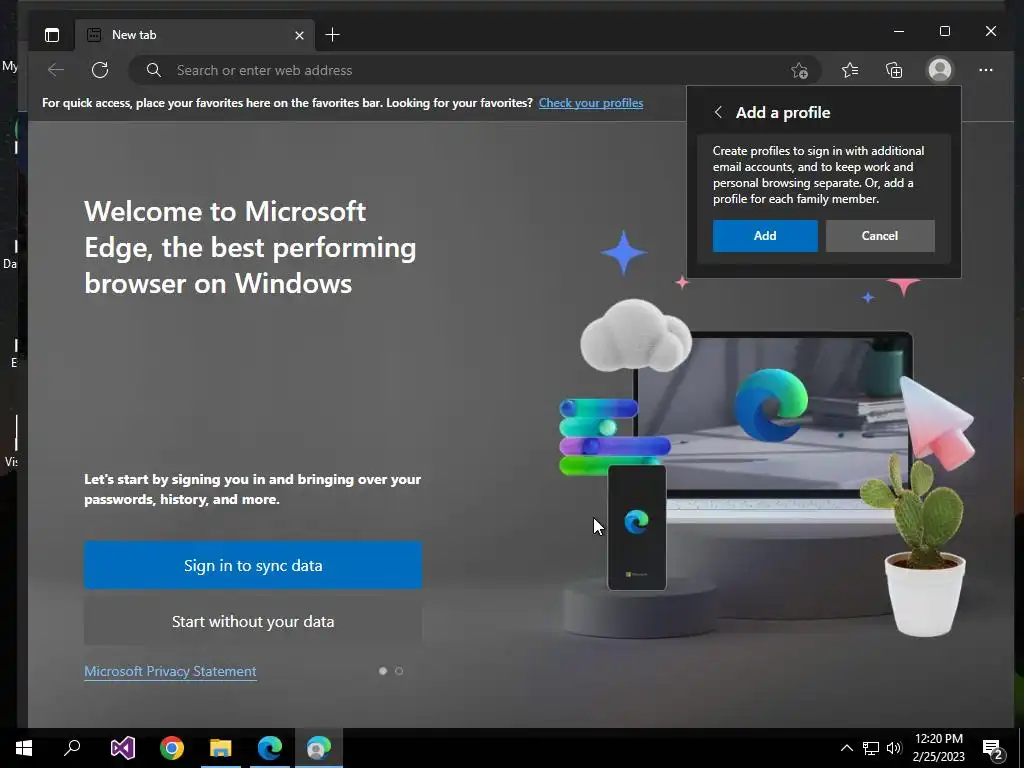Maximize the Edge window

click(945, 31)
